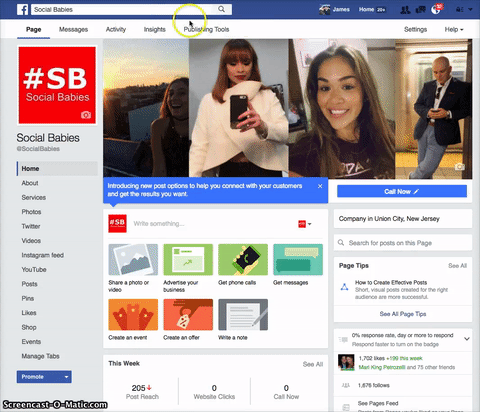Open the Help dropdown menu
480x412 pixels.
tap(454, 29)
